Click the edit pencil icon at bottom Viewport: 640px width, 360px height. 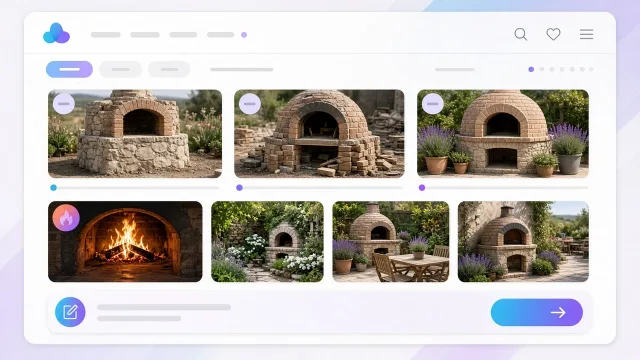click(70, 312)
